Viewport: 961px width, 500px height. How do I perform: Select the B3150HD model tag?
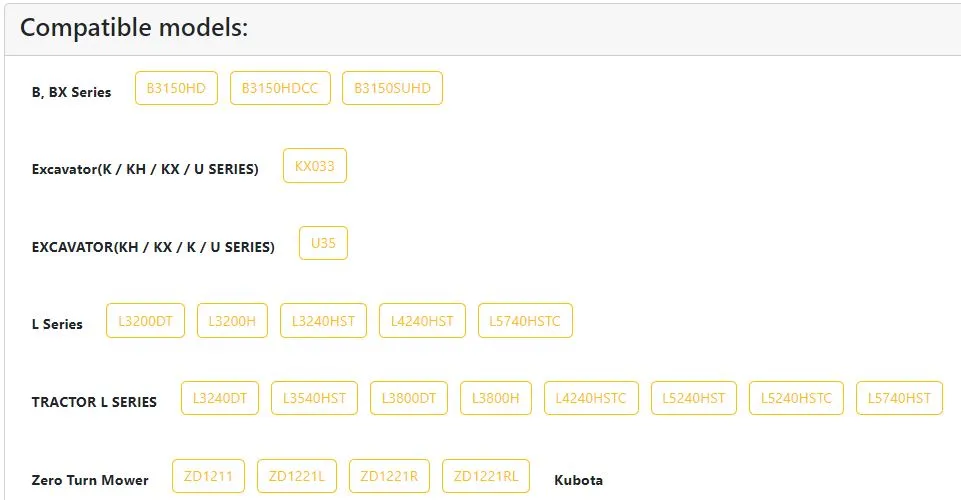176,88
